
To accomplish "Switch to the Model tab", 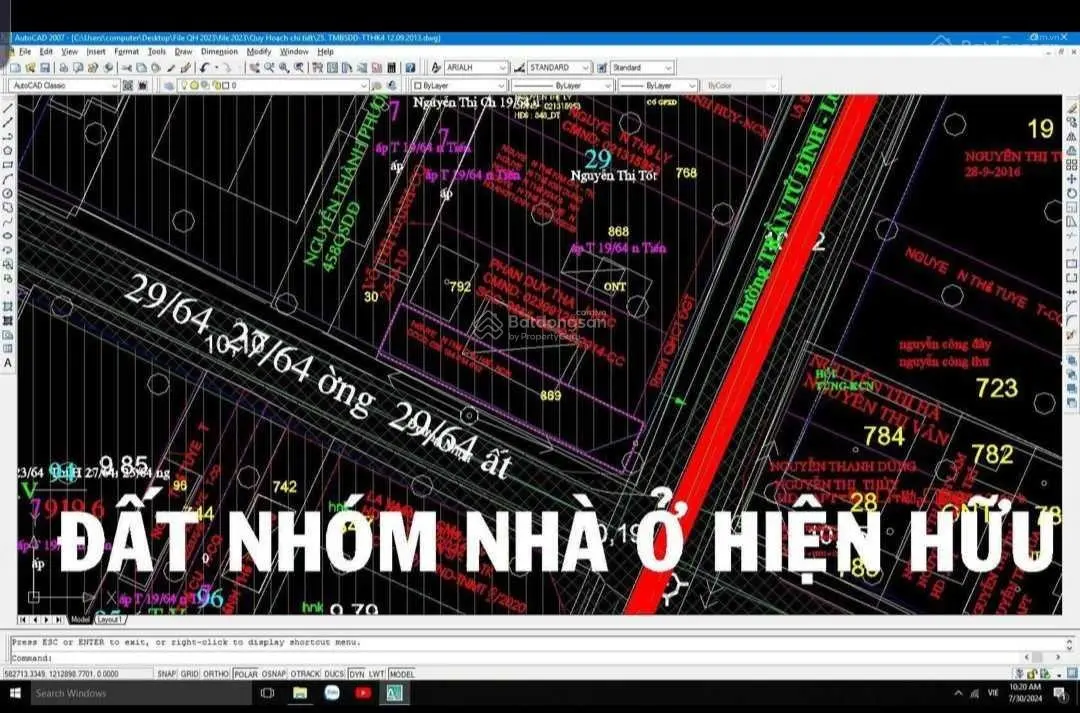I will (x=81, y=619).
